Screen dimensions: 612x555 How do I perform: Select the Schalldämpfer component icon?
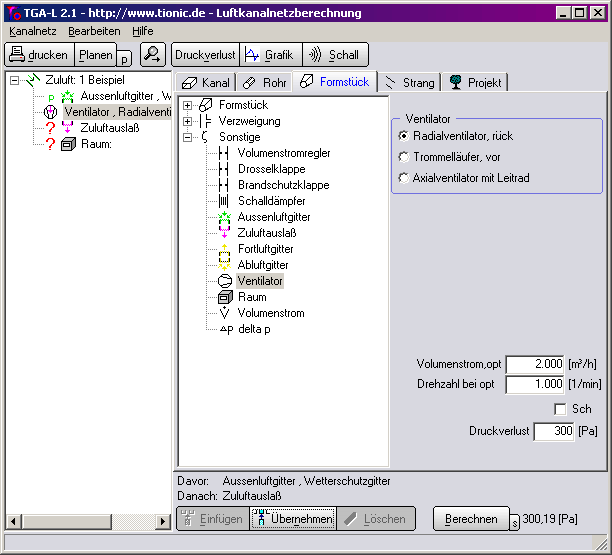point(224,201)
